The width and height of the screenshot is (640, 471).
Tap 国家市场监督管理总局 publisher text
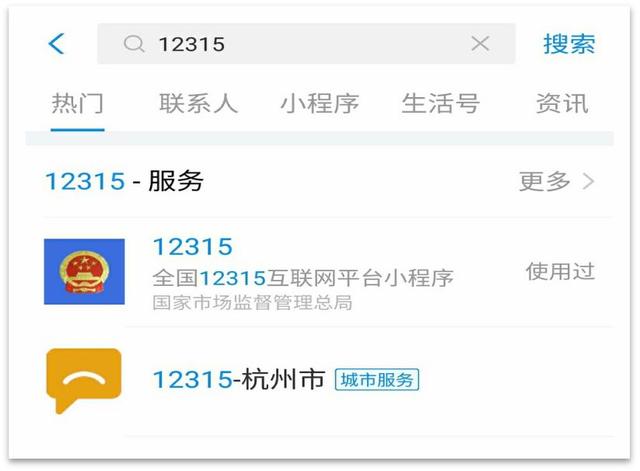tap(252, 303)
